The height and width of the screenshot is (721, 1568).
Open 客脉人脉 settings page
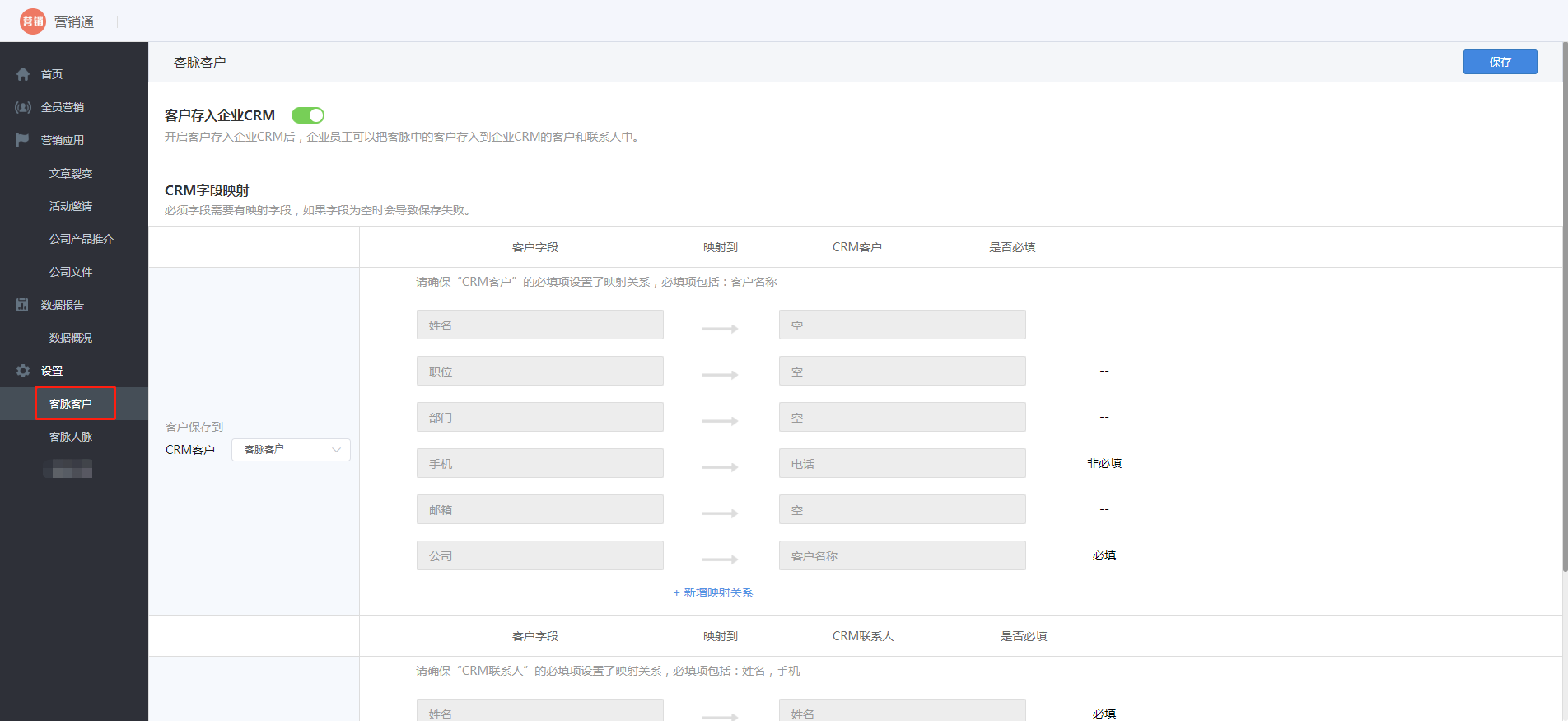pos(71,437)
